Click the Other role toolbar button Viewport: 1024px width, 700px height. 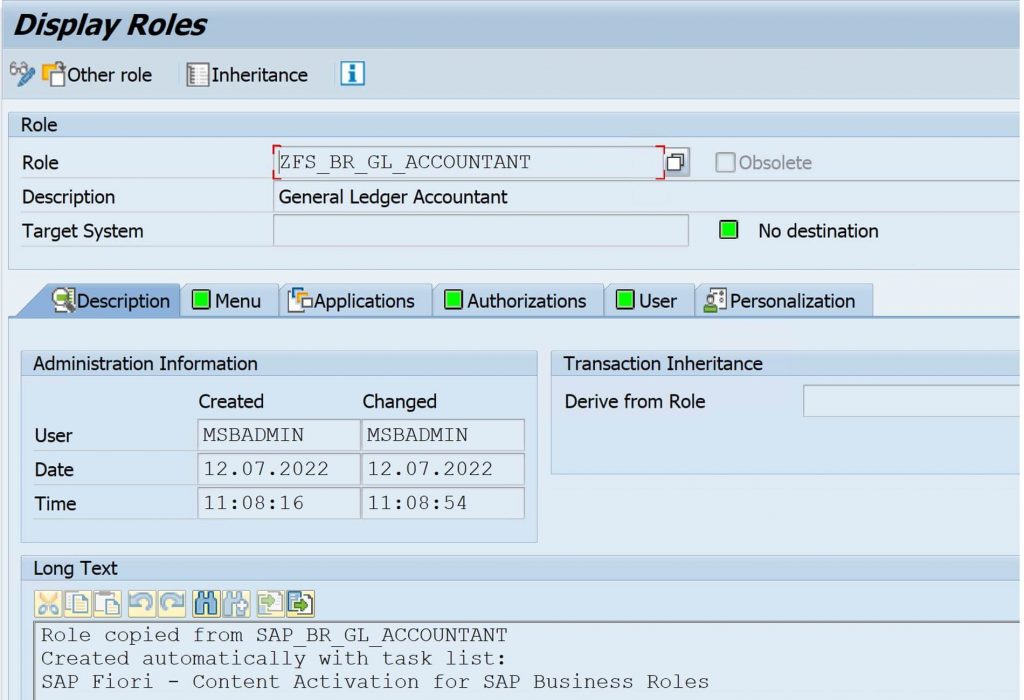point(97,74)
